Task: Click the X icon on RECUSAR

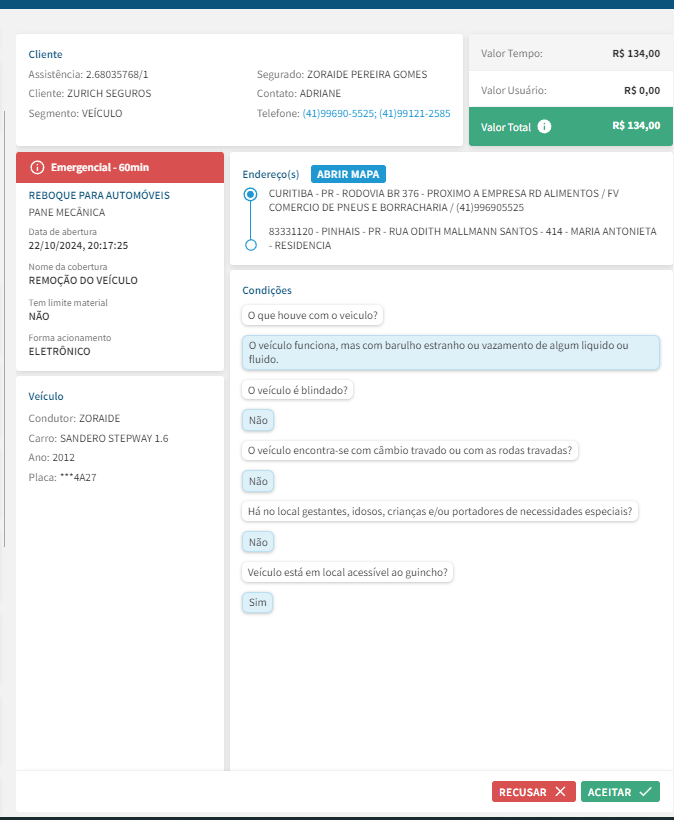Action: (560, 792)
